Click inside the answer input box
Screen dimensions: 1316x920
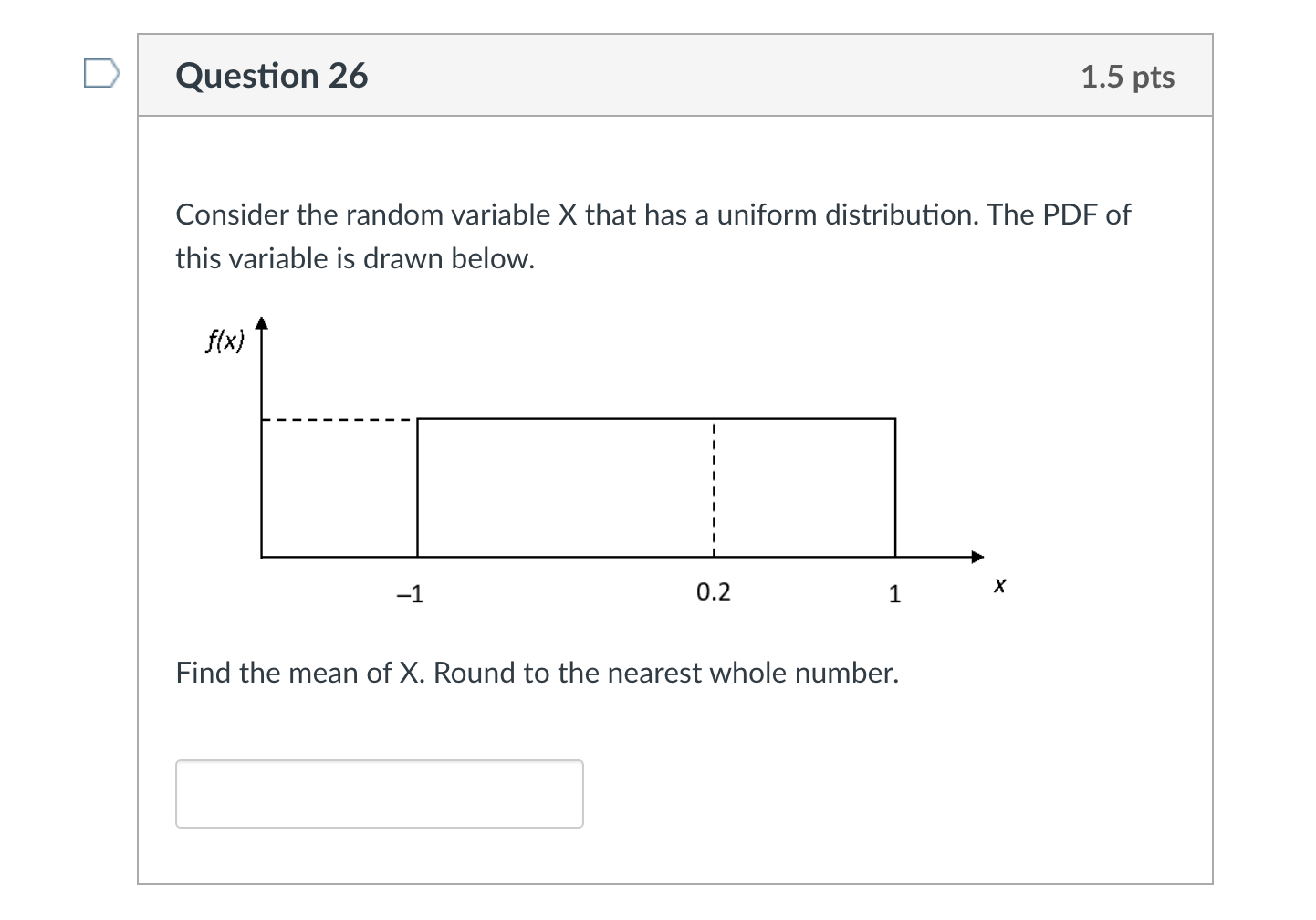click(379, 793)
